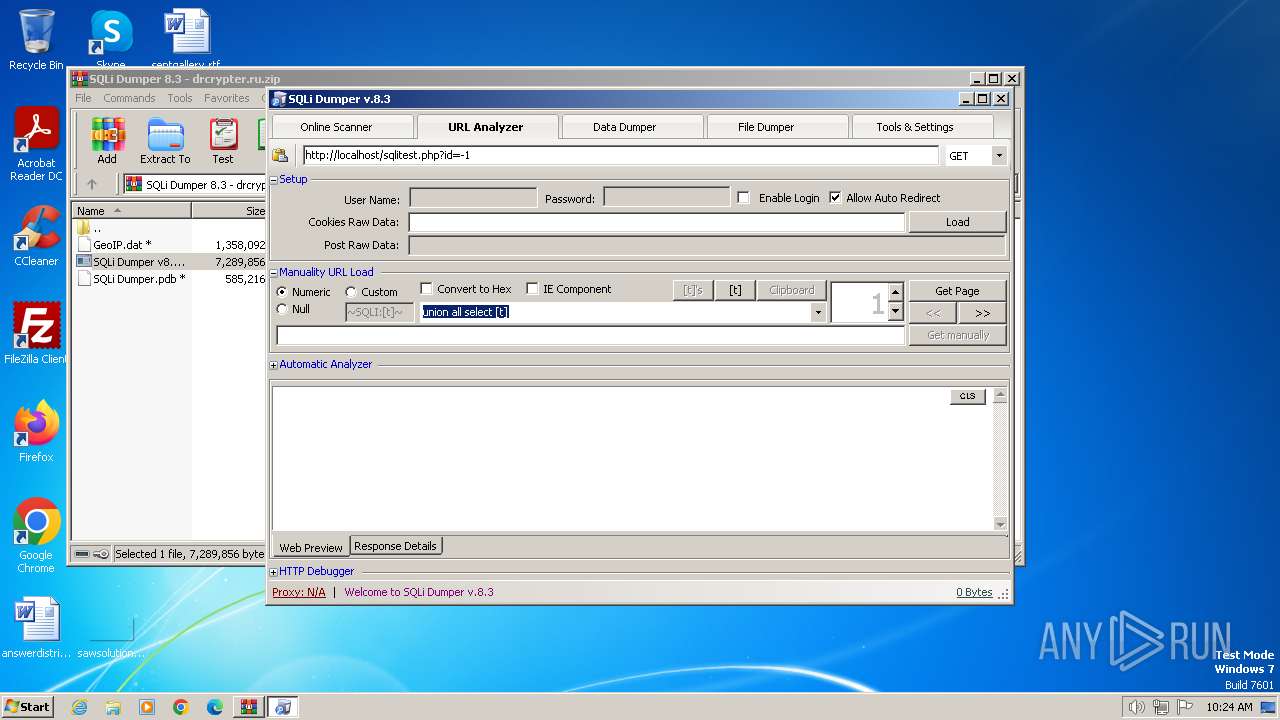The height and width of the screenshot is (720, 1280).
Task: Select the Numeric radio button
Action: point(282,292)
